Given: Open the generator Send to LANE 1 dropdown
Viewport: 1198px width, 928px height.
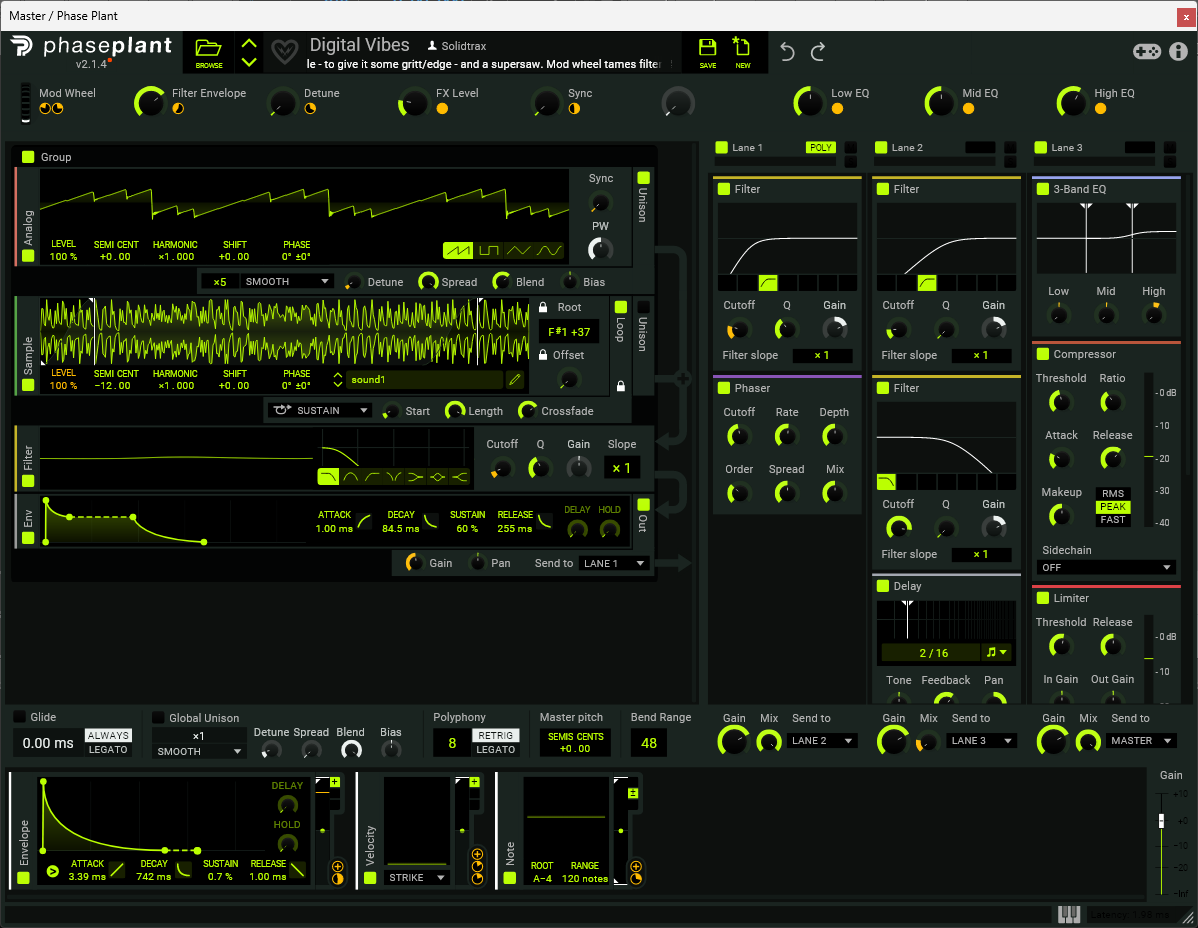Looking at the screenshot, I should coord(614,564).
